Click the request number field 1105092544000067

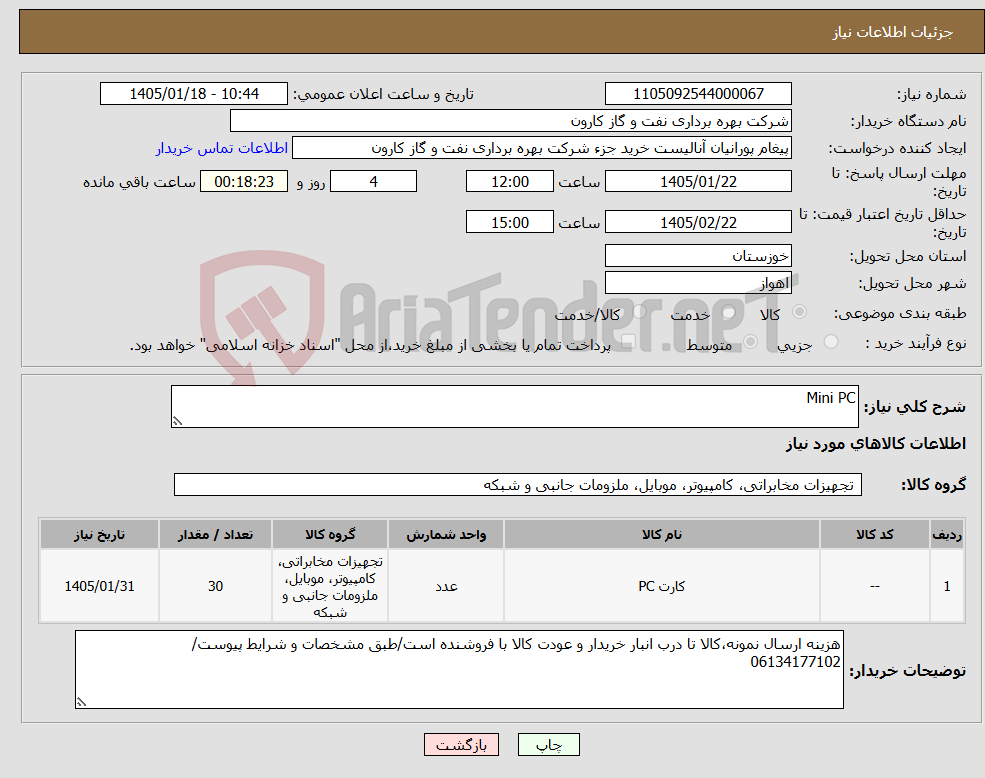[x=698, y=94]
